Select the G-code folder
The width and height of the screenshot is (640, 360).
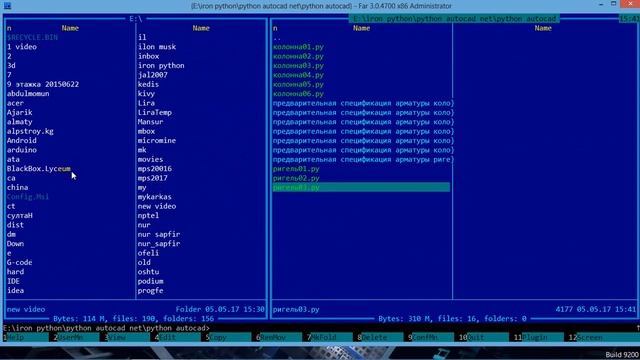click(x=20, y=263)
